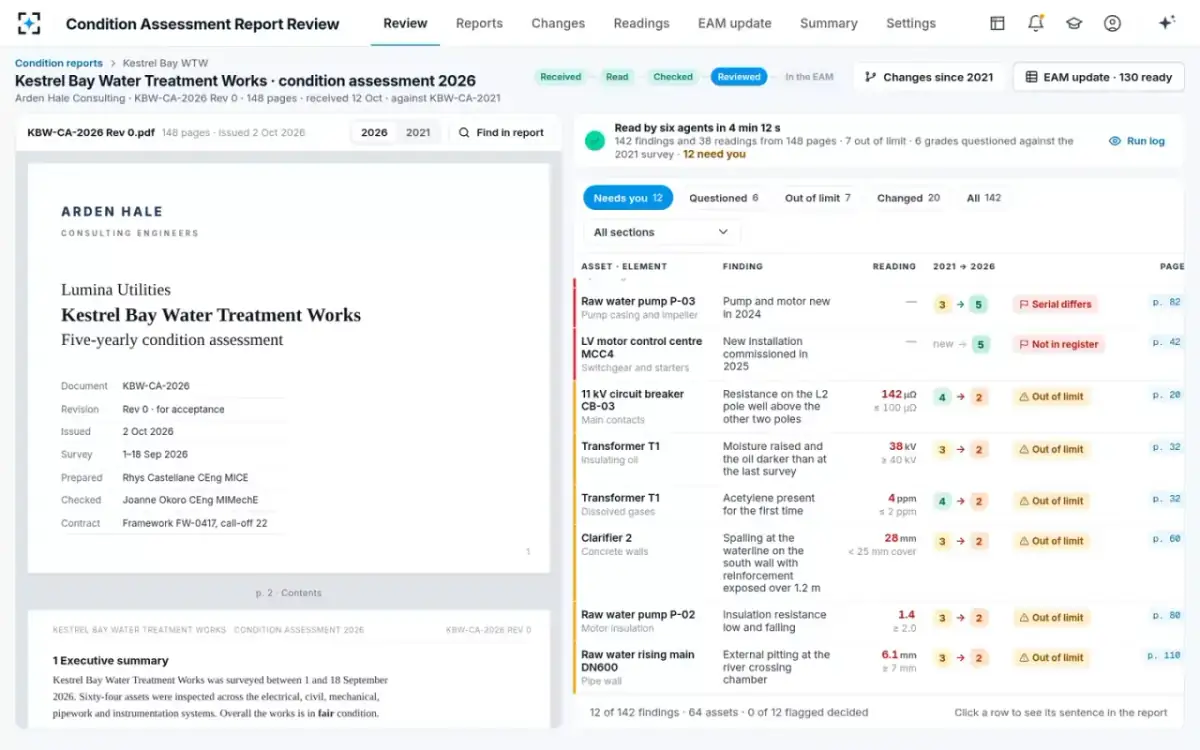Select Transformer T1 Dissolved gases row
Image resolution: width=1200 pixels, height=750 pixels.
pos(878,505)
